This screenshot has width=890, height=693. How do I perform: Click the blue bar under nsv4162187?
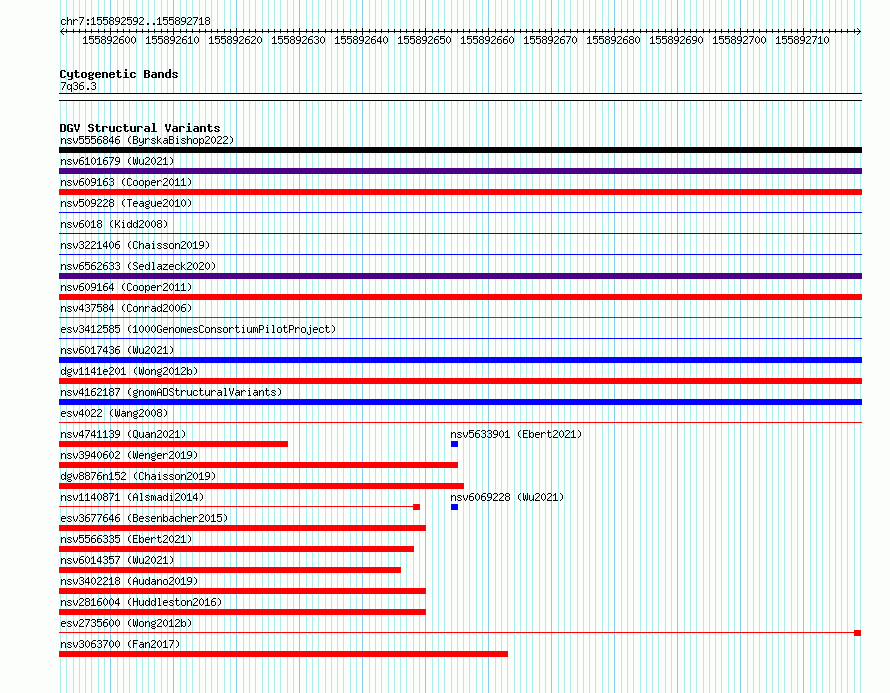point(460,402)
